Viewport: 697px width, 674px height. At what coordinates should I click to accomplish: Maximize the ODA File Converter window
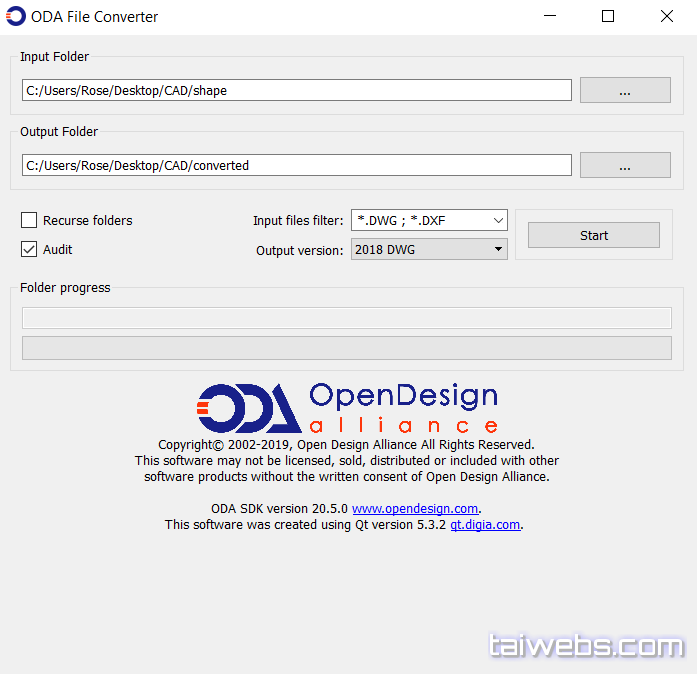[x=608, y=17]
